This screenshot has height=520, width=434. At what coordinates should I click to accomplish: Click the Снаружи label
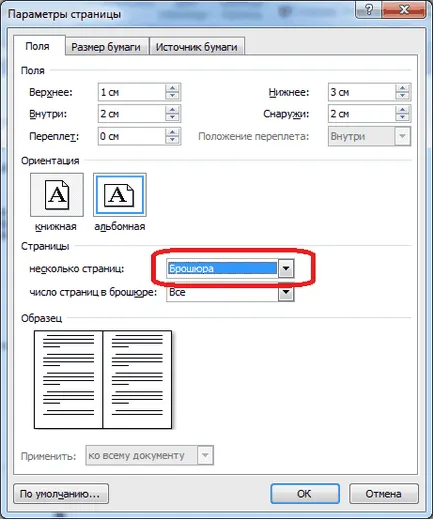click(286, 114)
